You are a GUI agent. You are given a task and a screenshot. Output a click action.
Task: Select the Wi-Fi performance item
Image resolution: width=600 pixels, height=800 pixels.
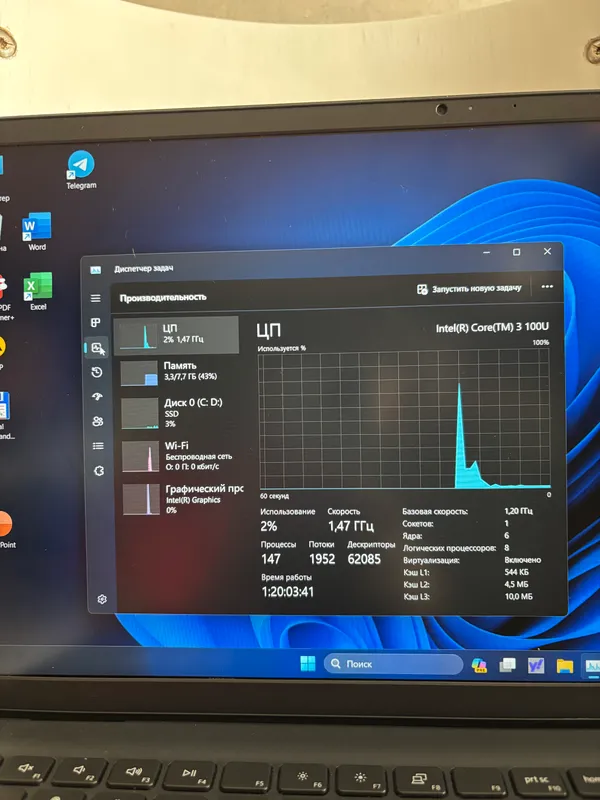(180, 456)
